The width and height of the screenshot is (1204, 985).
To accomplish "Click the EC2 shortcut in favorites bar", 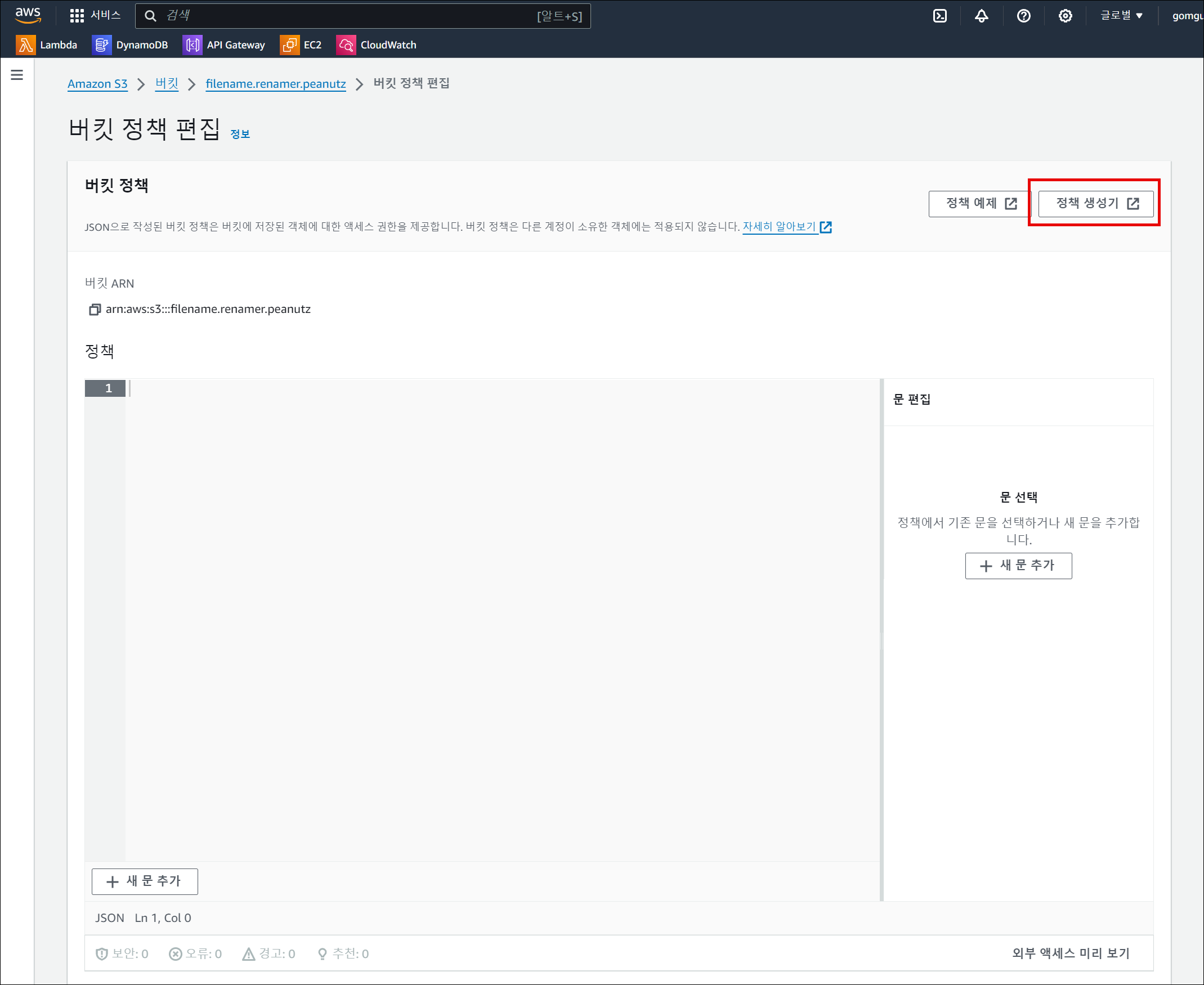I will coord(301,45).
